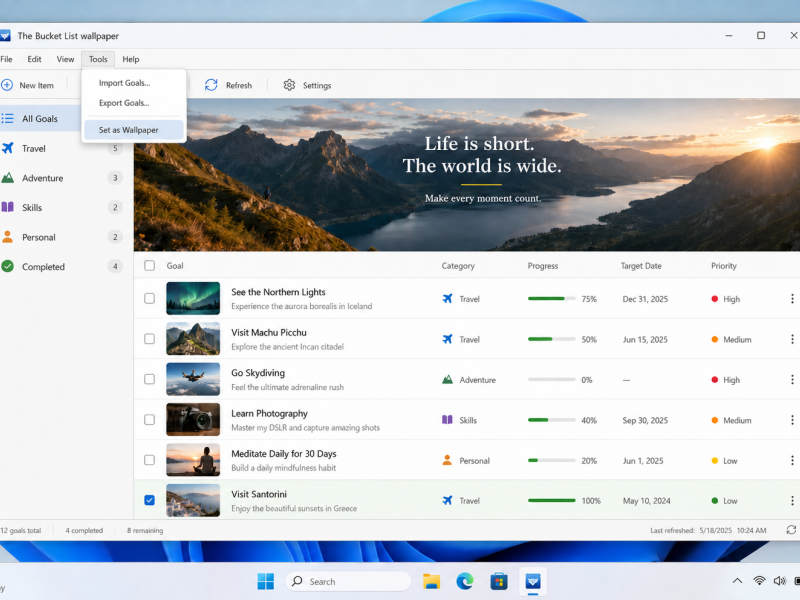
Task: Click the 'May 10, 2024' target date cell
Action: click(646, 501)
